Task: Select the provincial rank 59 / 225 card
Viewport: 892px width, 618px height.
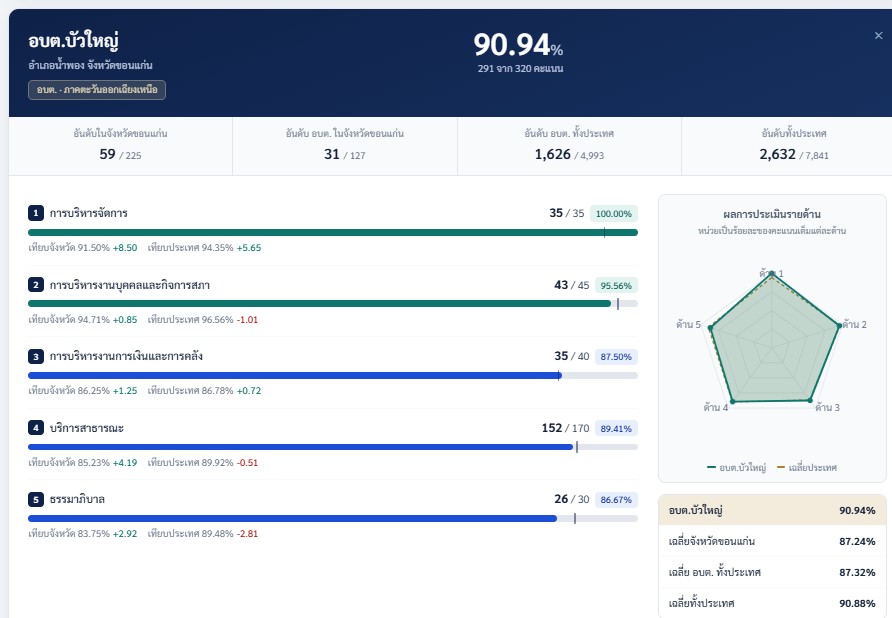Action: pos(121,146)
